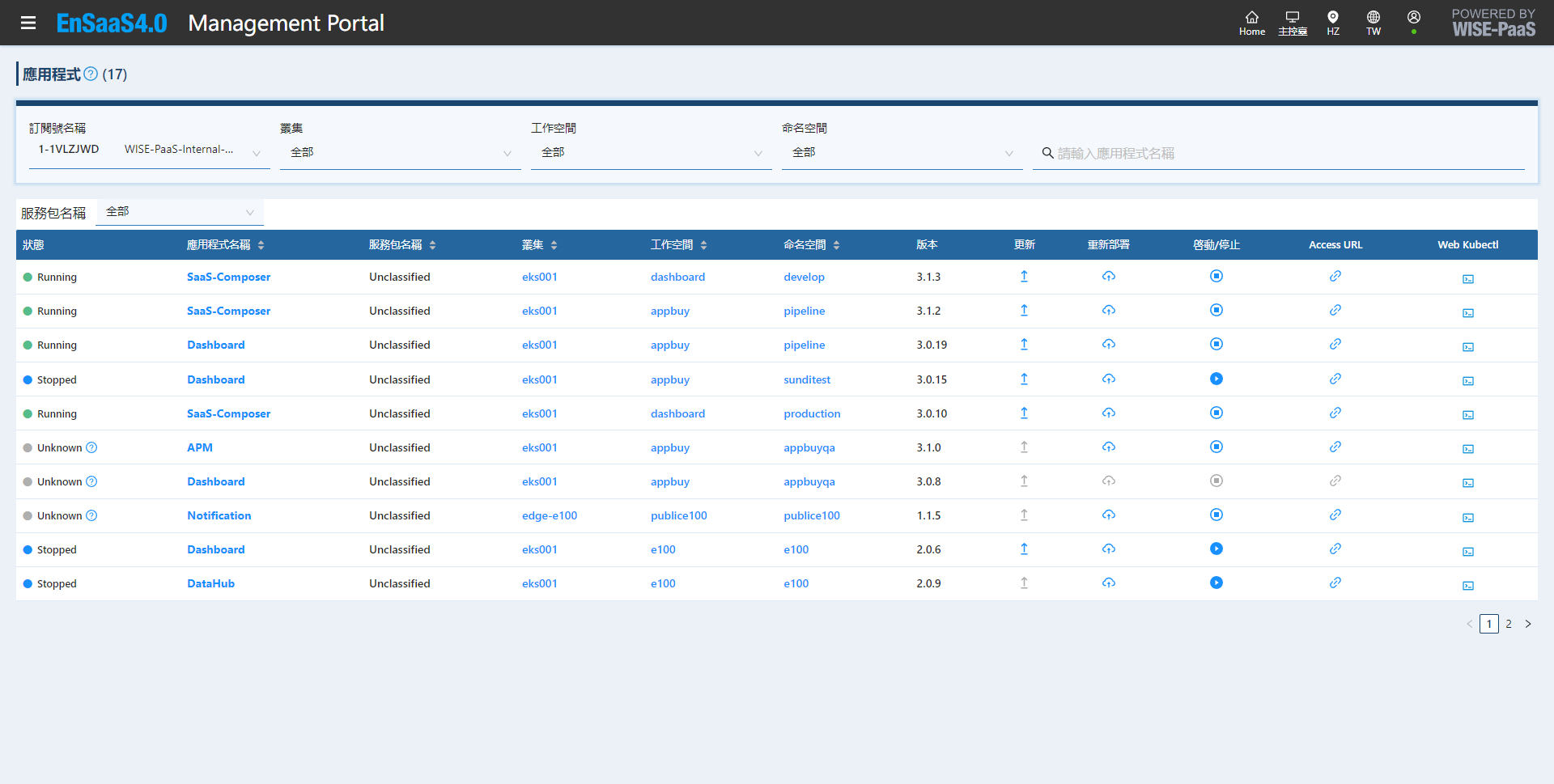Open the user account profile icon
The width and height of the screenshot is (1554, 784).
[1414, 18]
